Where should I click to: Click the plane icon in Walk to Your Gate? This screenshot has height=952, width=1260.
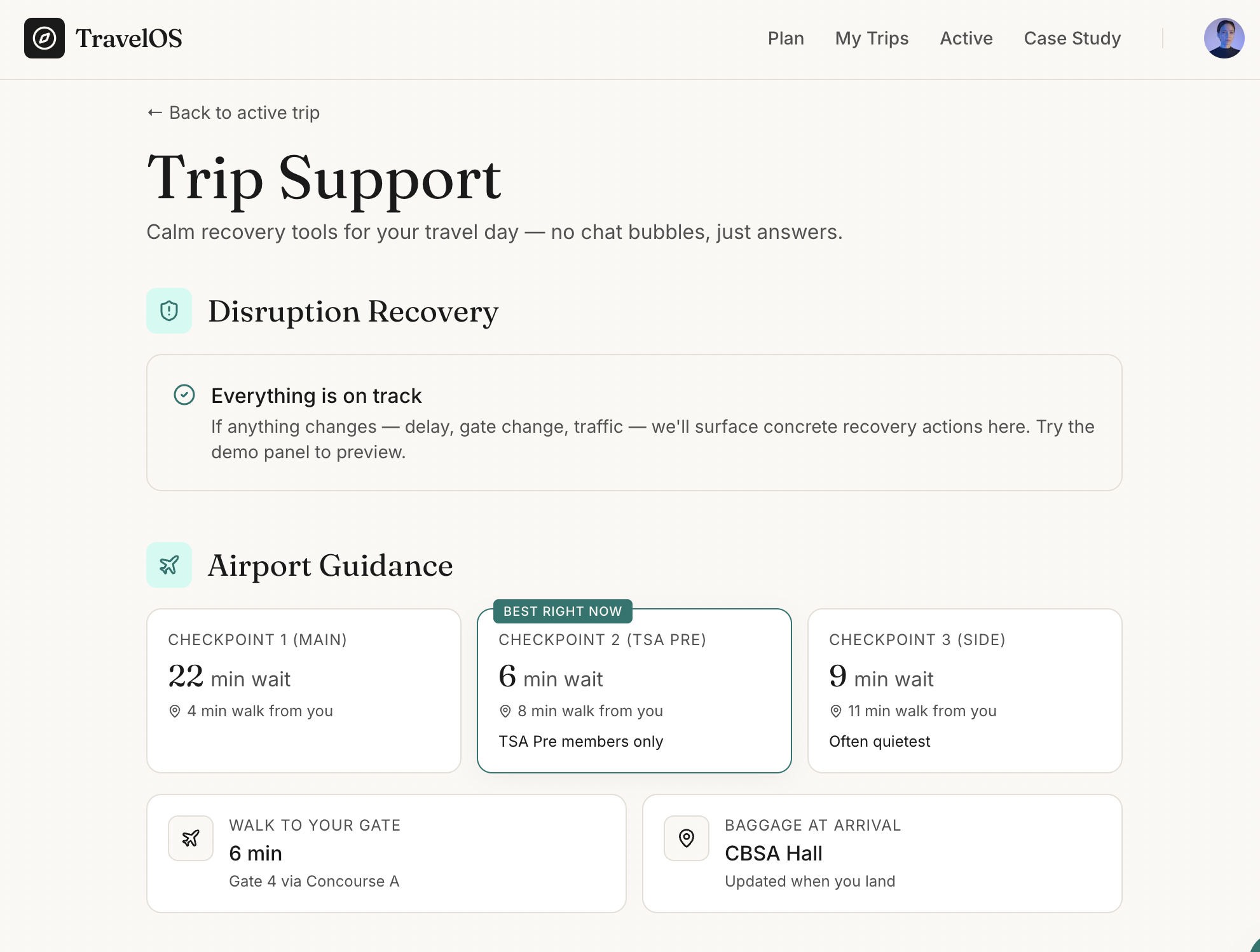coord(191,838)
